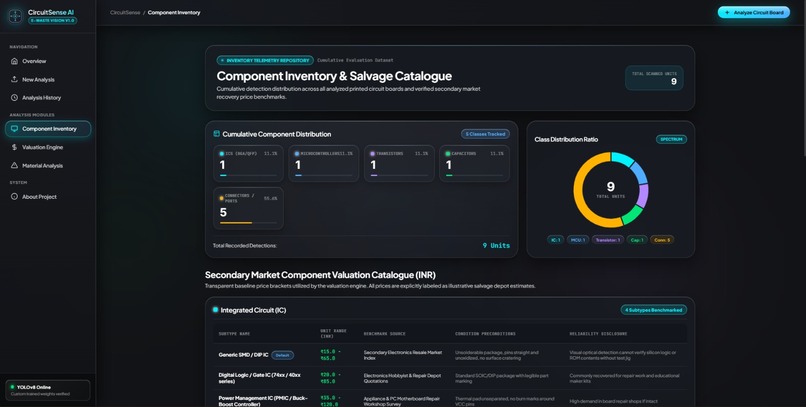Click the CircuitSense AI logo icon
Screen dimensions: 806x407
pyautogui.click(x=15, y=16)
